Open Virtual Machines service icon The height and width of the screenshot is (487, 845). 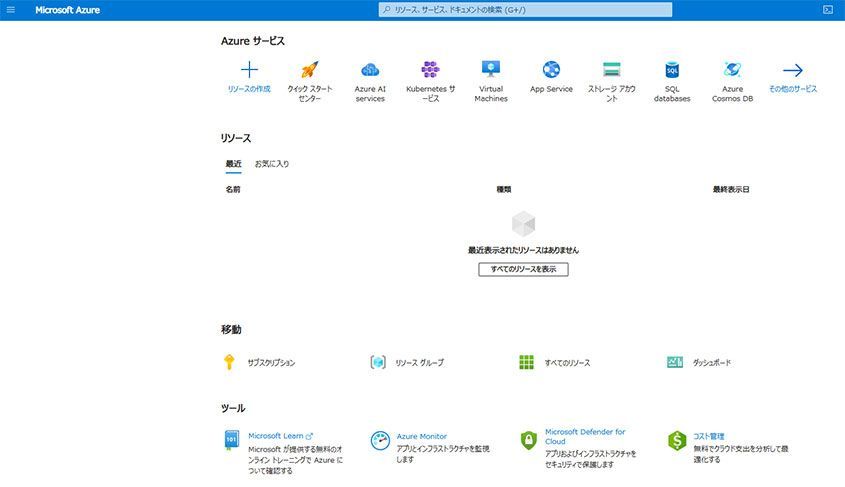point(491,70)
